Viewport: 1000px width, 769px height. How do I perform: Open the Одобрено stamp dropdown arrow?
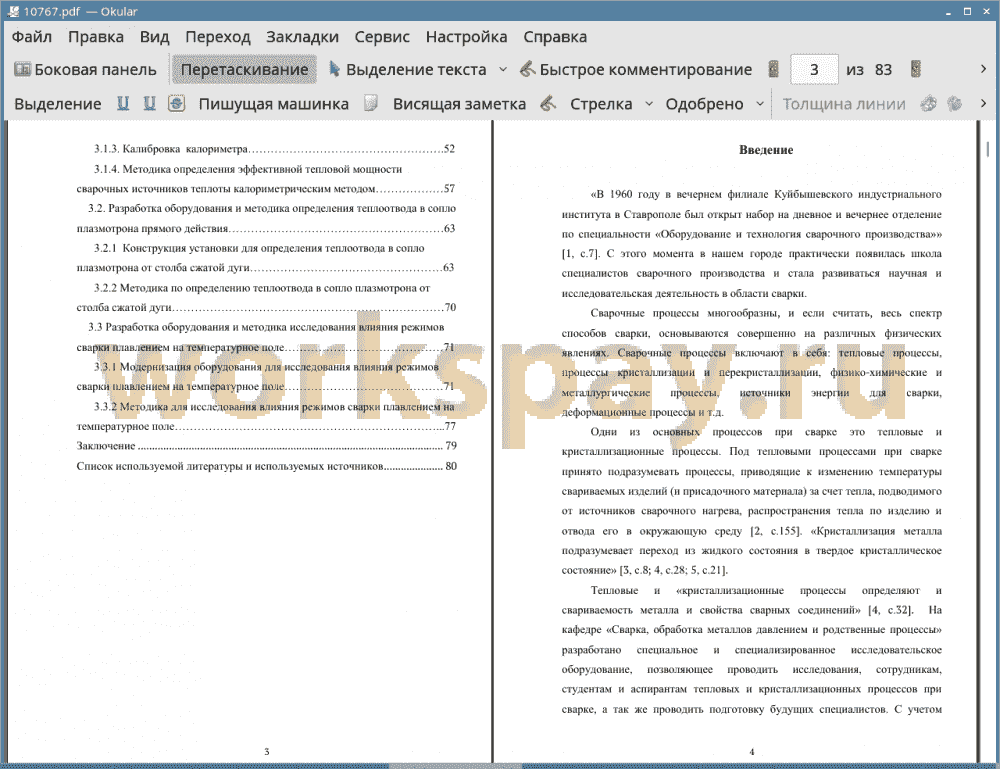(x=760, y=104)
